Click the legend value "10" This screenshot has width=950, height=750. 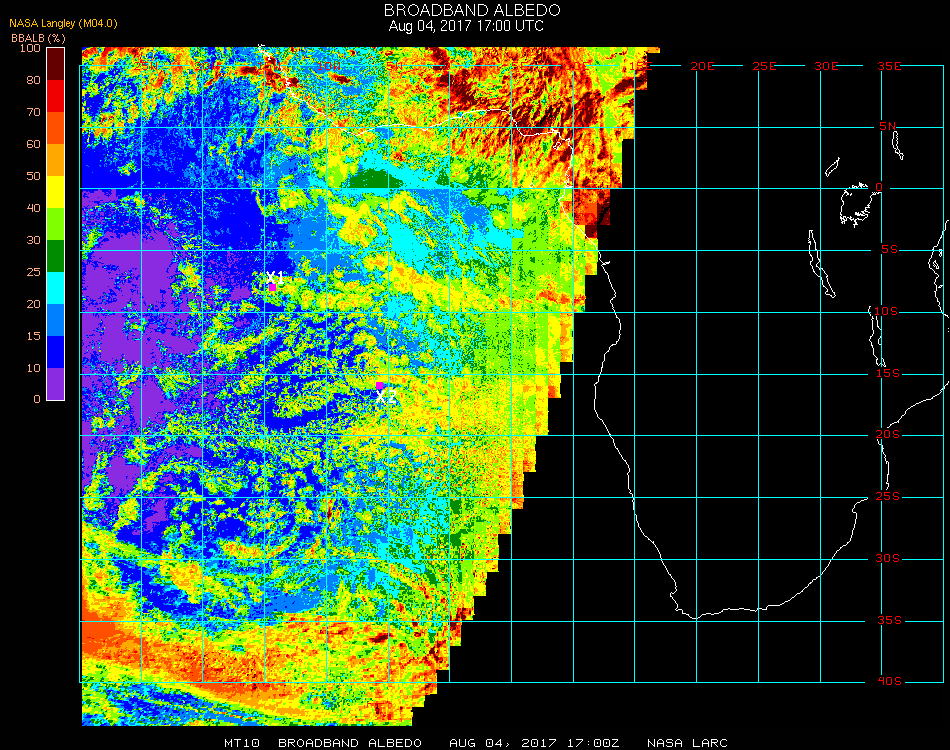point(33,368)
